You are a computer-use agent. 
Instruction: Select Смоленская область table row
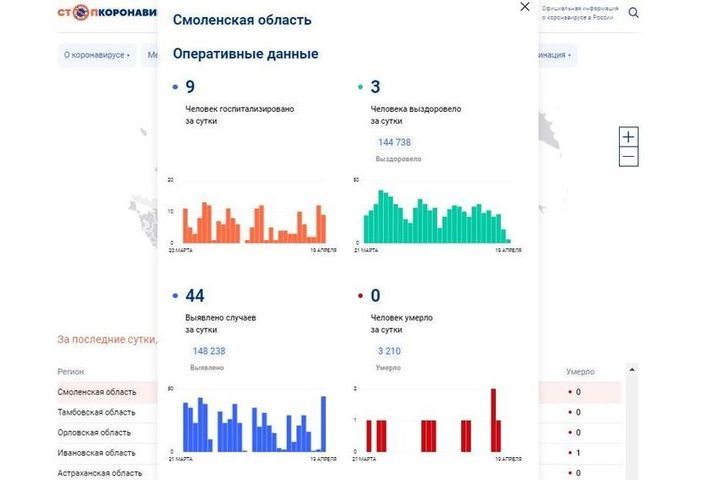point(96,392)
